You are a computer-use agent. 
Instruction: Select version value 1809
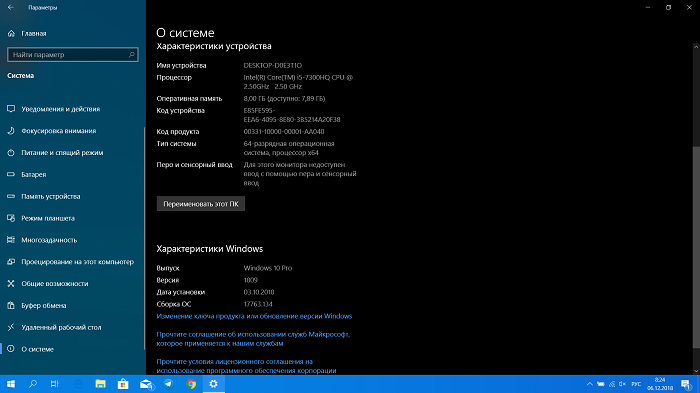pyautogui.click(x=250, y=280)
